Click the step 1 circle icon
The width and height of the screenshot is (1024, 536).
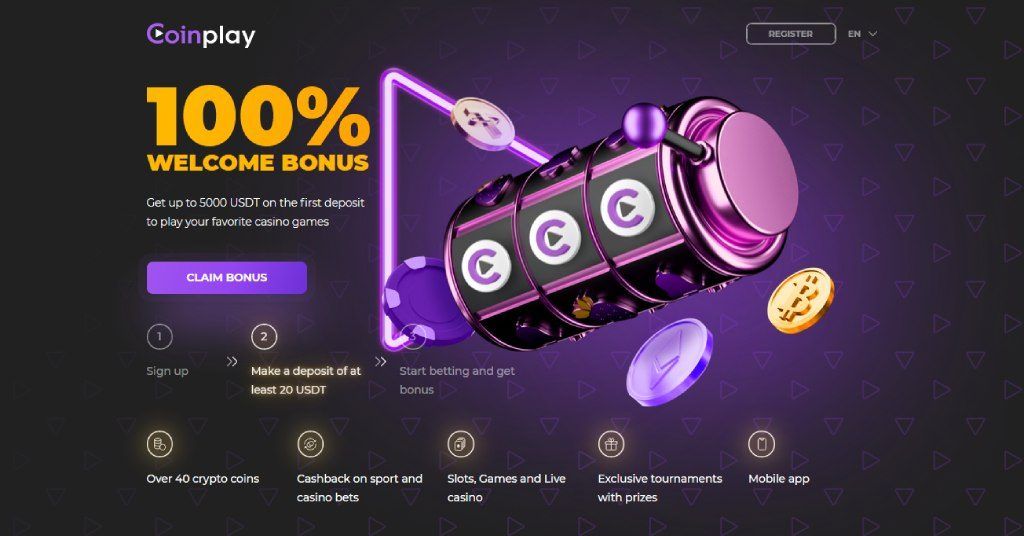(159, 337)
